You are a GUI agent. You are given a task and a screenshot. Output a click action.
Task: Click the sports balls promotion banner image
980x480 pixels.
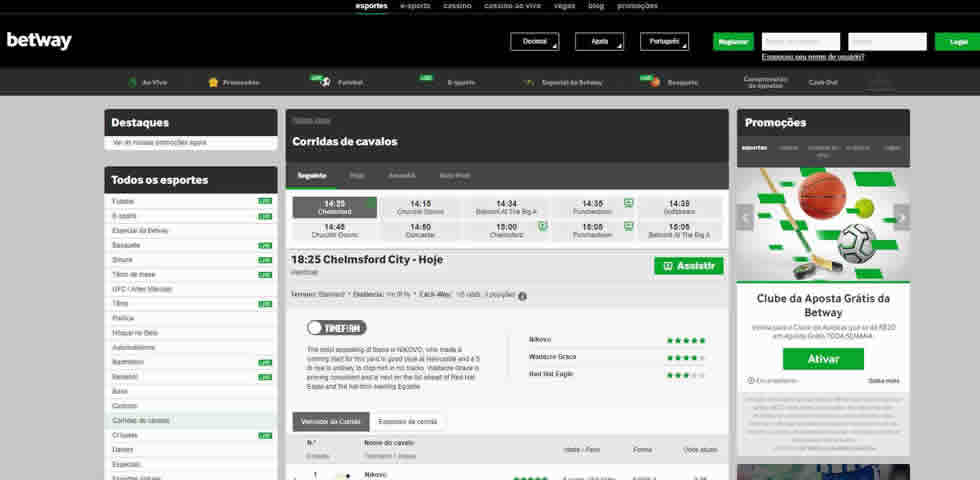[x=823, y=224]
